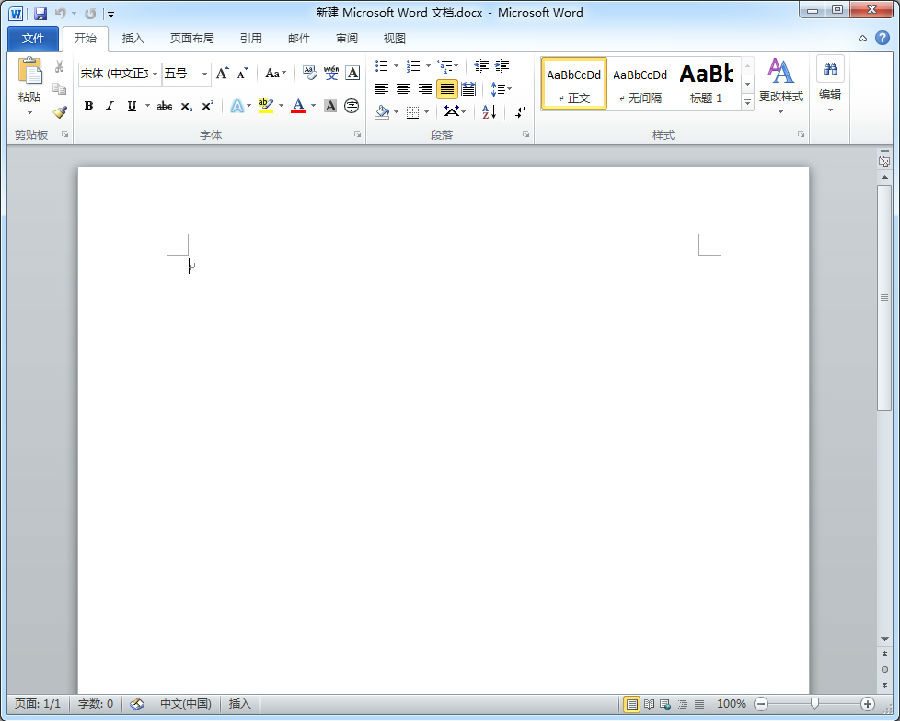
Task: Select the Format Painter icon
Action: pyautogui.click(x=59, y=112)
